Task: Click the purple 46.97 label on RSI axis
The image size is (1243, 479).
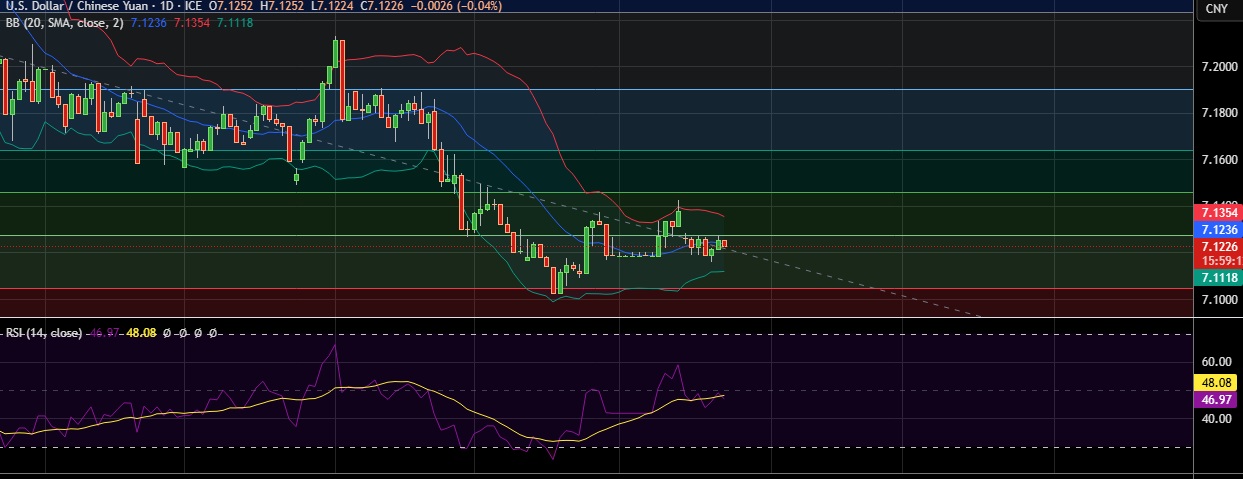Action: (x=1219, y=399)
